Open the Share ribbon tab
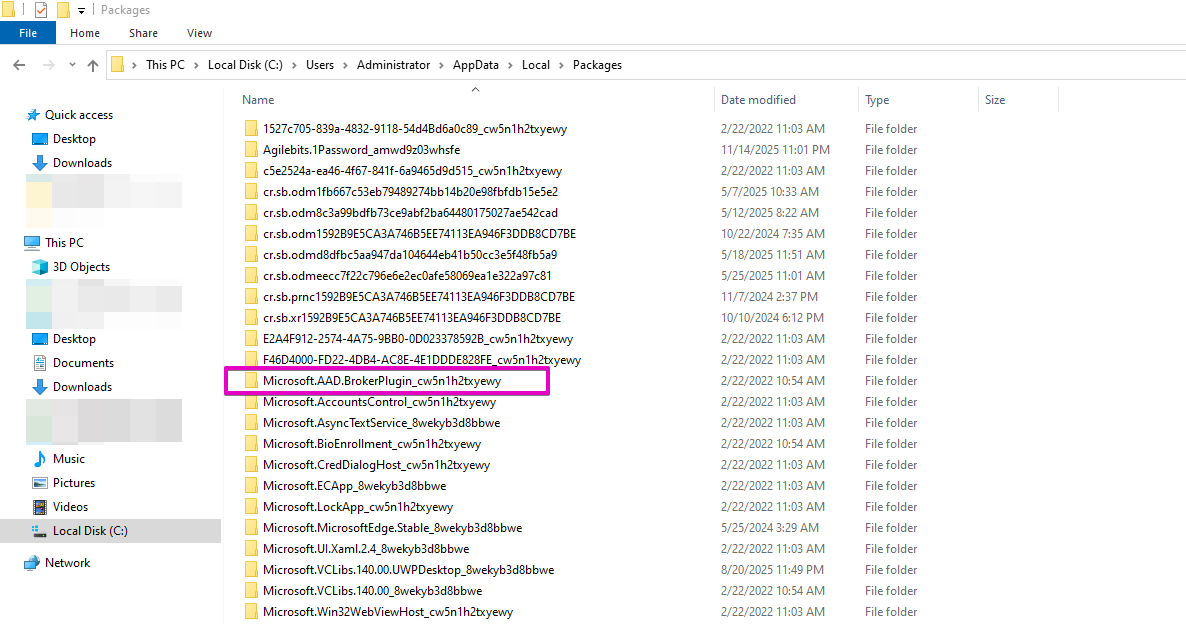The image size is (1186, 624). click(x=143, y=33)
